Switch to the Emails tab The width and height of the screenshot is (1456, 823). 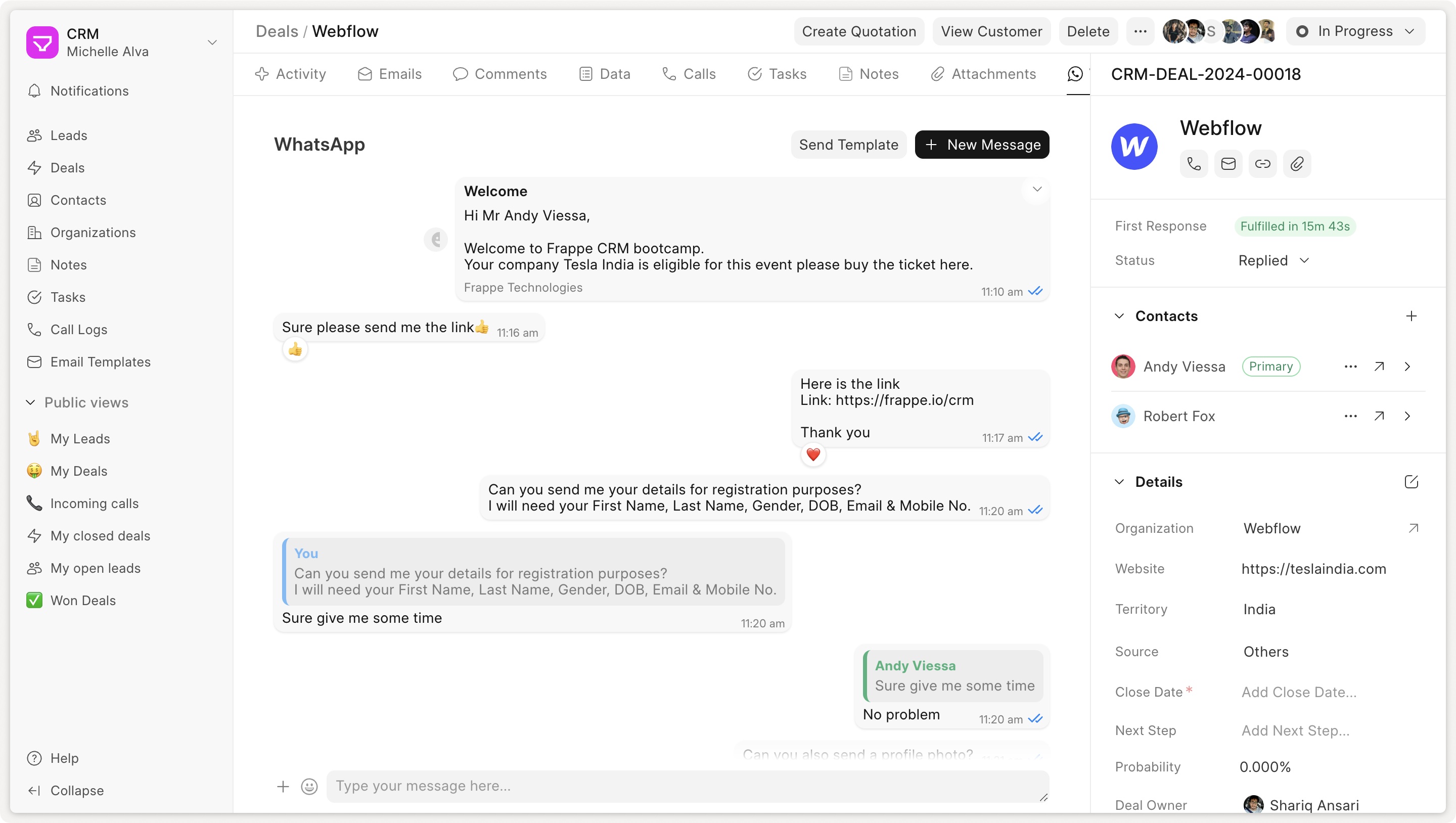(x=390, y=74)
